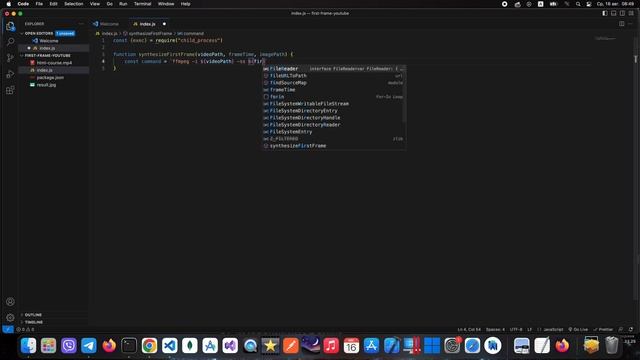The height and width of the screenshot is (360, 640).
Task: Click Ln 4, Col 54 cursor position
Action: pyautogui.click(x=469, y=329)
